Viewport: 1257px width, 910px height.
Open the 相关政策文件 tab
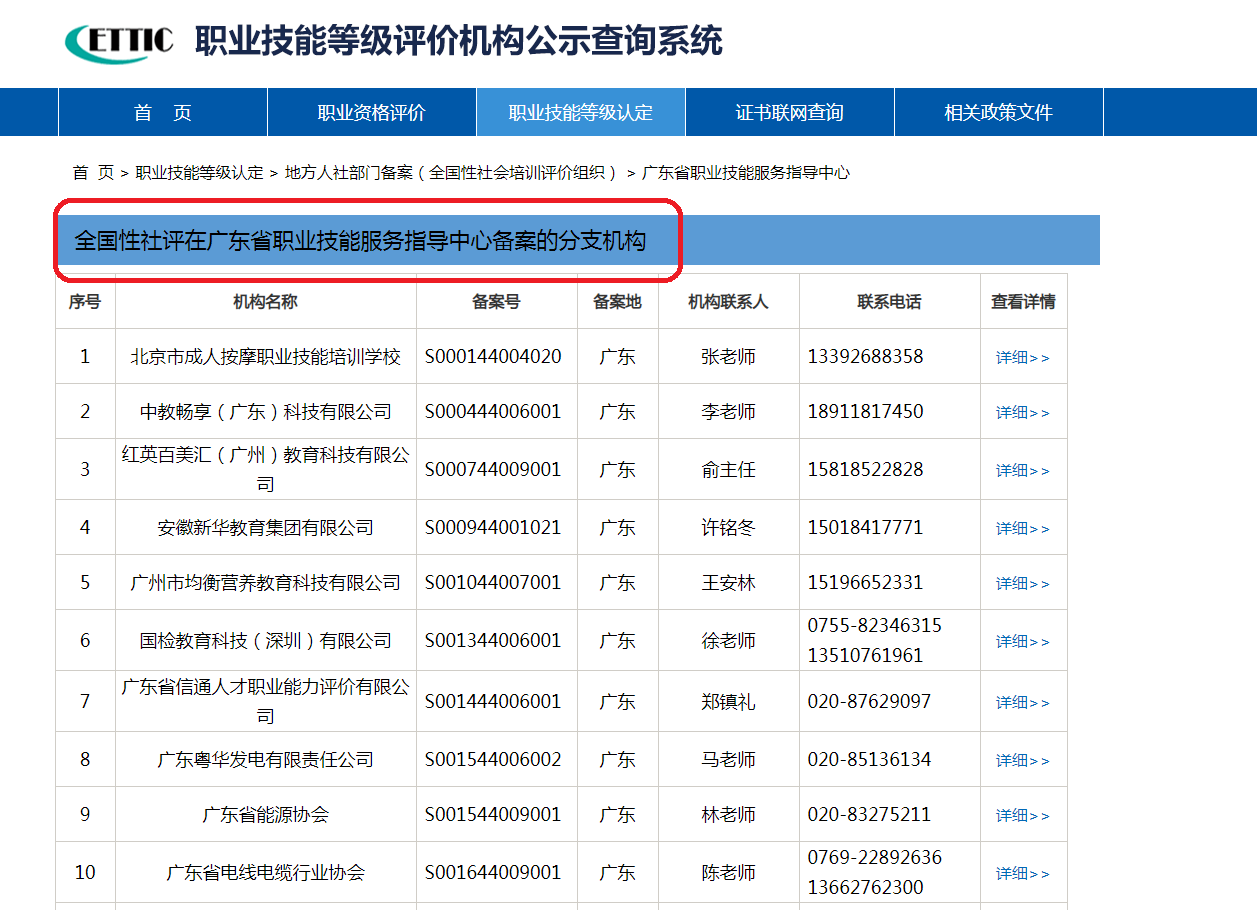pos(999,113)
